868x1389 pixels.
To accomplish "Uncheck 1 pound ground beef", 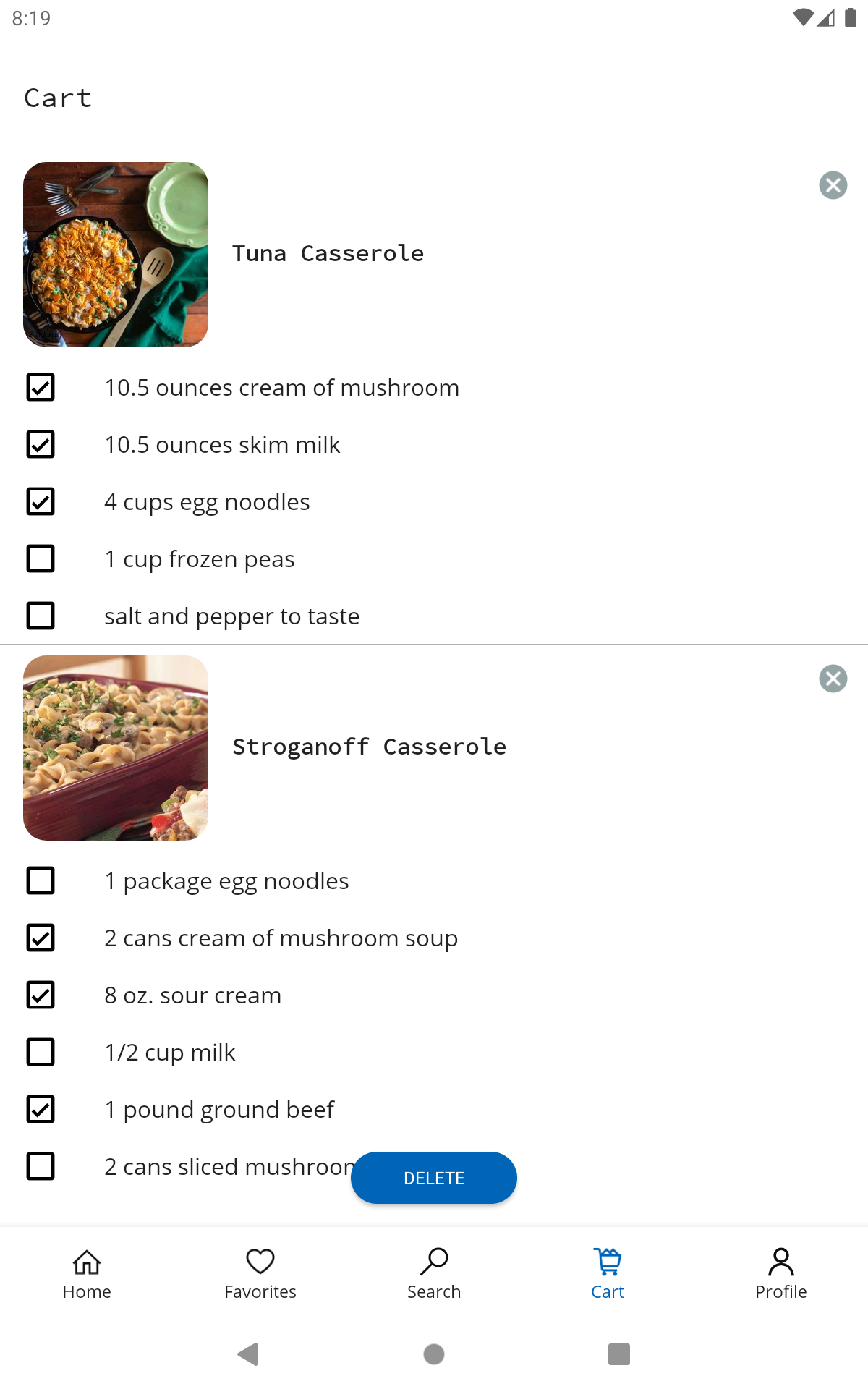I will [x=41, y=1109].
